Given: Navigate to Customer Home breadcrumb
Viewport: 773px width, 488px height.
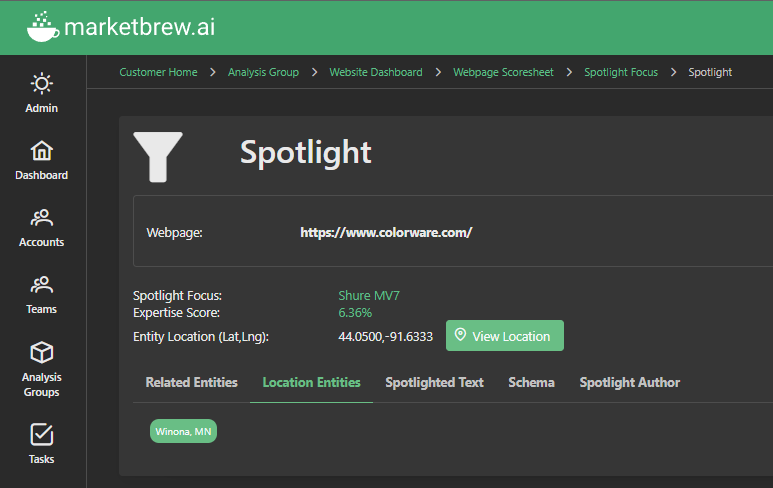Looking at the screenshot, I should click(158, 72).
